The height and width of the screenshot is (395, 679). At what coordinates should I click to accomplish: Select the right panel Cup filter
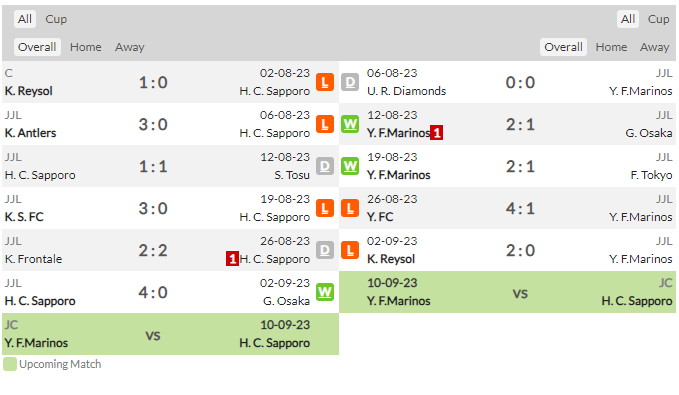point(658,19)
